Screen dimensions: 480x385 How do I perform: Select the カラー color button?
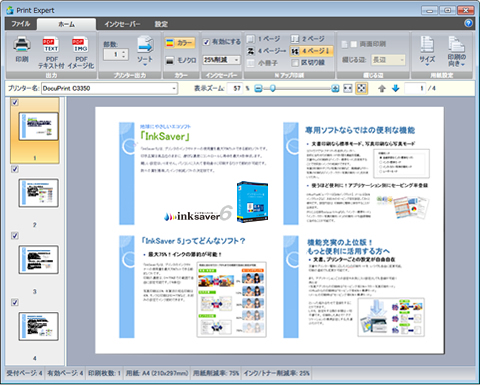point(180,43)
